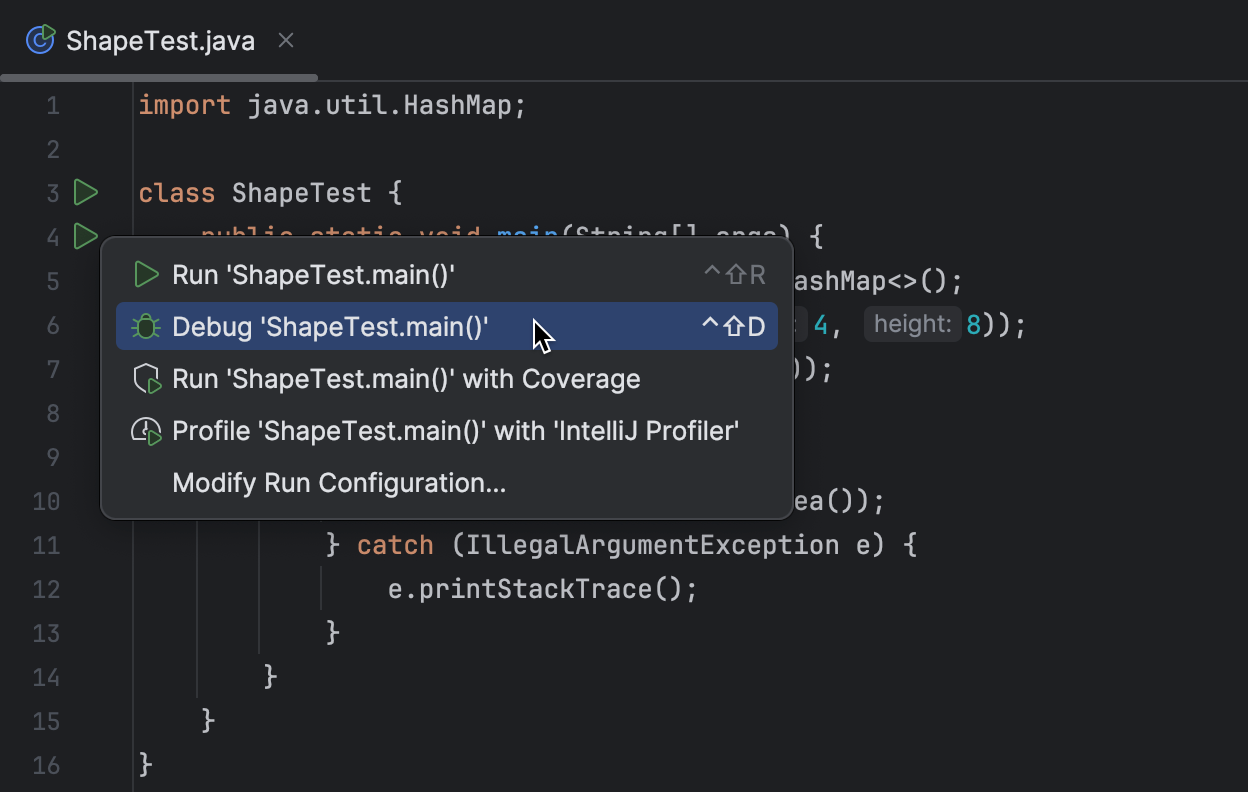Viewport: 1248px width, 792px height.
Task: Click the run arrow next to class ShapeTest
Action: pyautogui.click(x=86, y=192)
